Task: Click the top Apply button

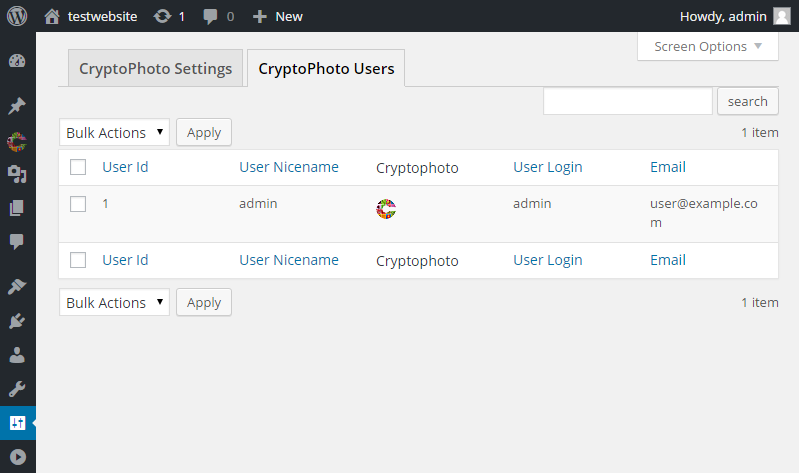Action: click(x=204, y=132)
